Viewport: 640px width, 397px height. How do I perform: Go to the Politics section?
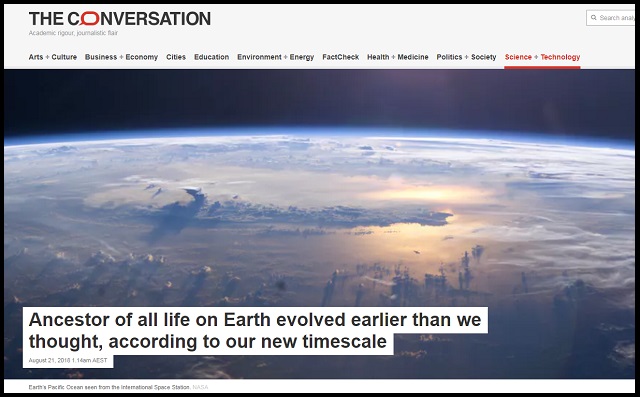tap(449, 57)
